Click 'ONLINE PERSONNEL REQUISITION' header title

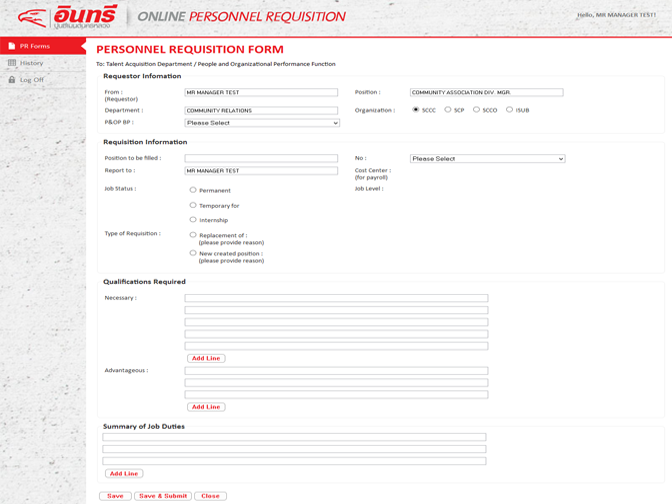click(x=241, y=17)
